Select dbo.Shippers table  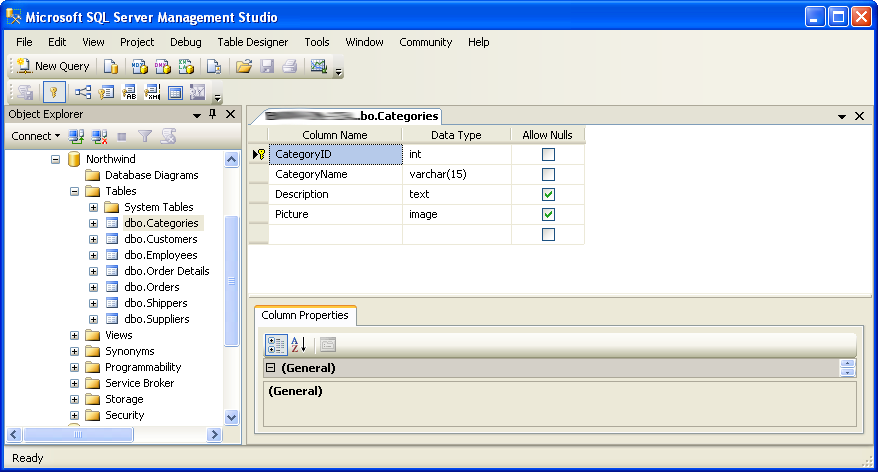pos(156,303)
